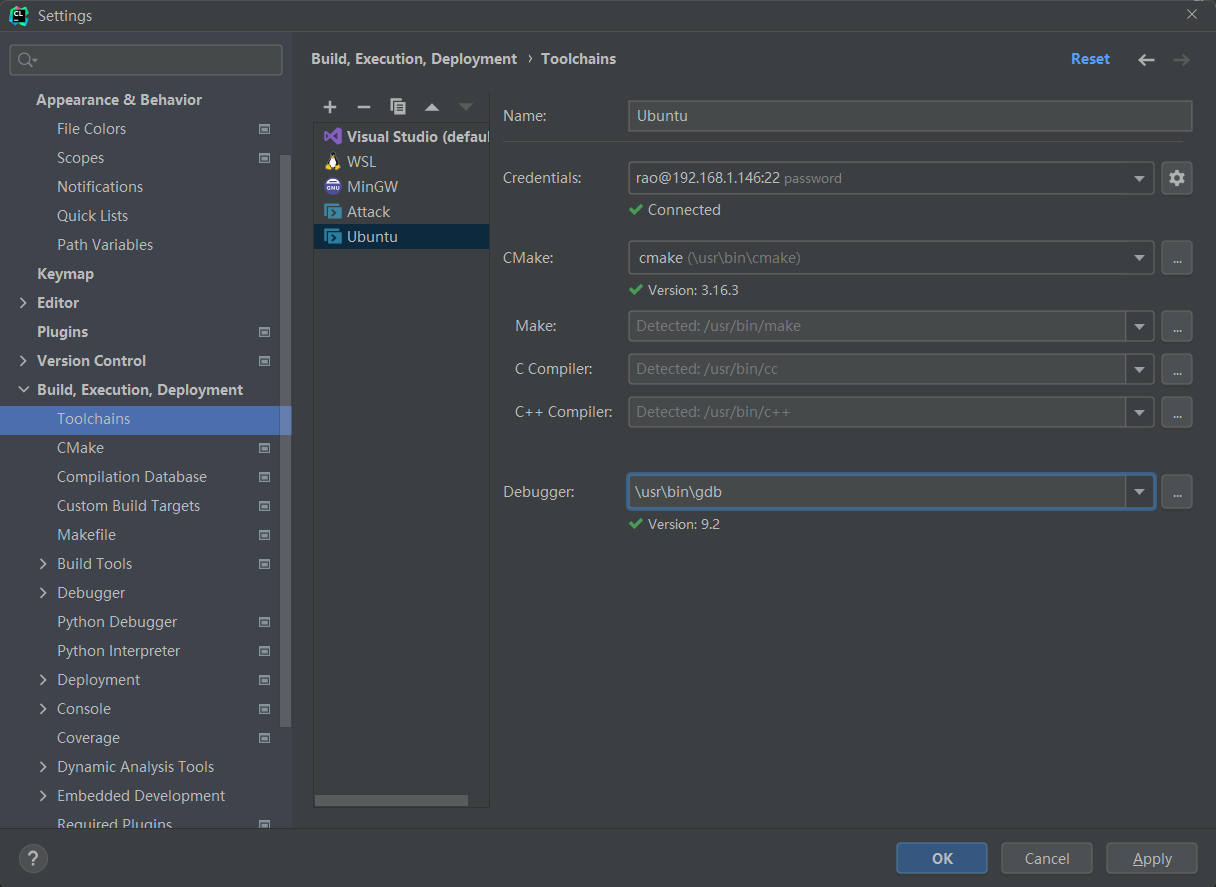Expand the Editor settings group
The width and height of the screenshot is (1216, 887).
(23, 303)
